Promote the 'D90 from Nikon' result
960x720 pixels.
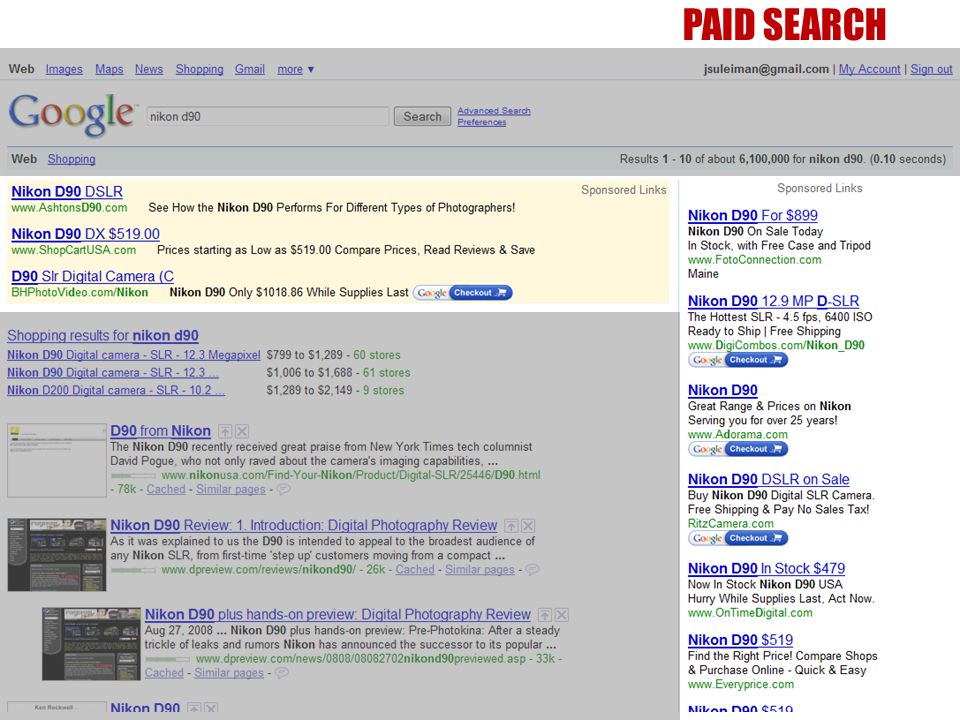225,432
